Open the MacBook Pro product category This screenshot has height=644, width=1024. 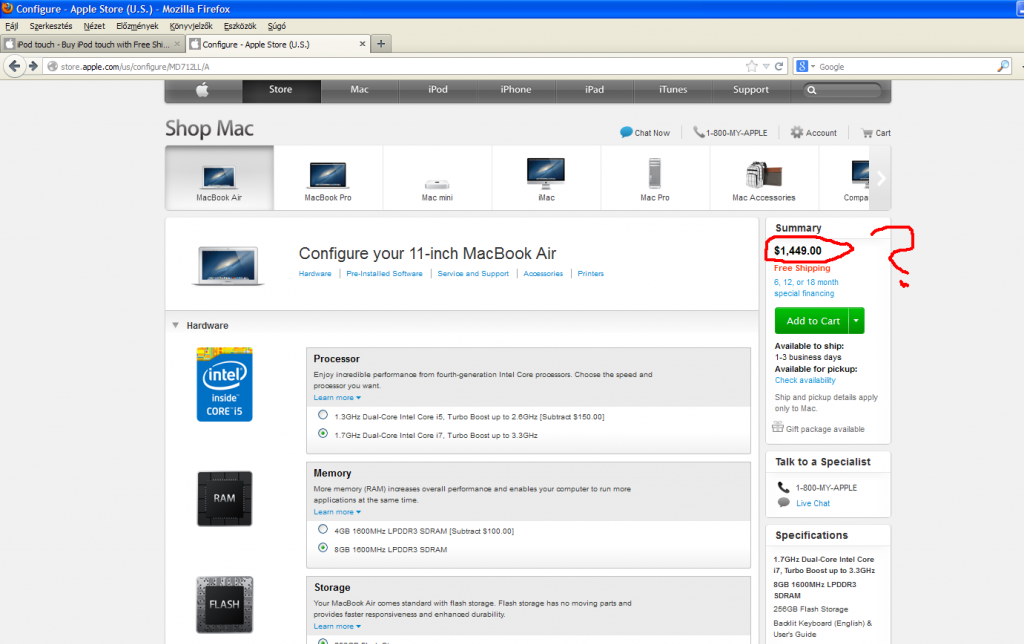point(328,178)
